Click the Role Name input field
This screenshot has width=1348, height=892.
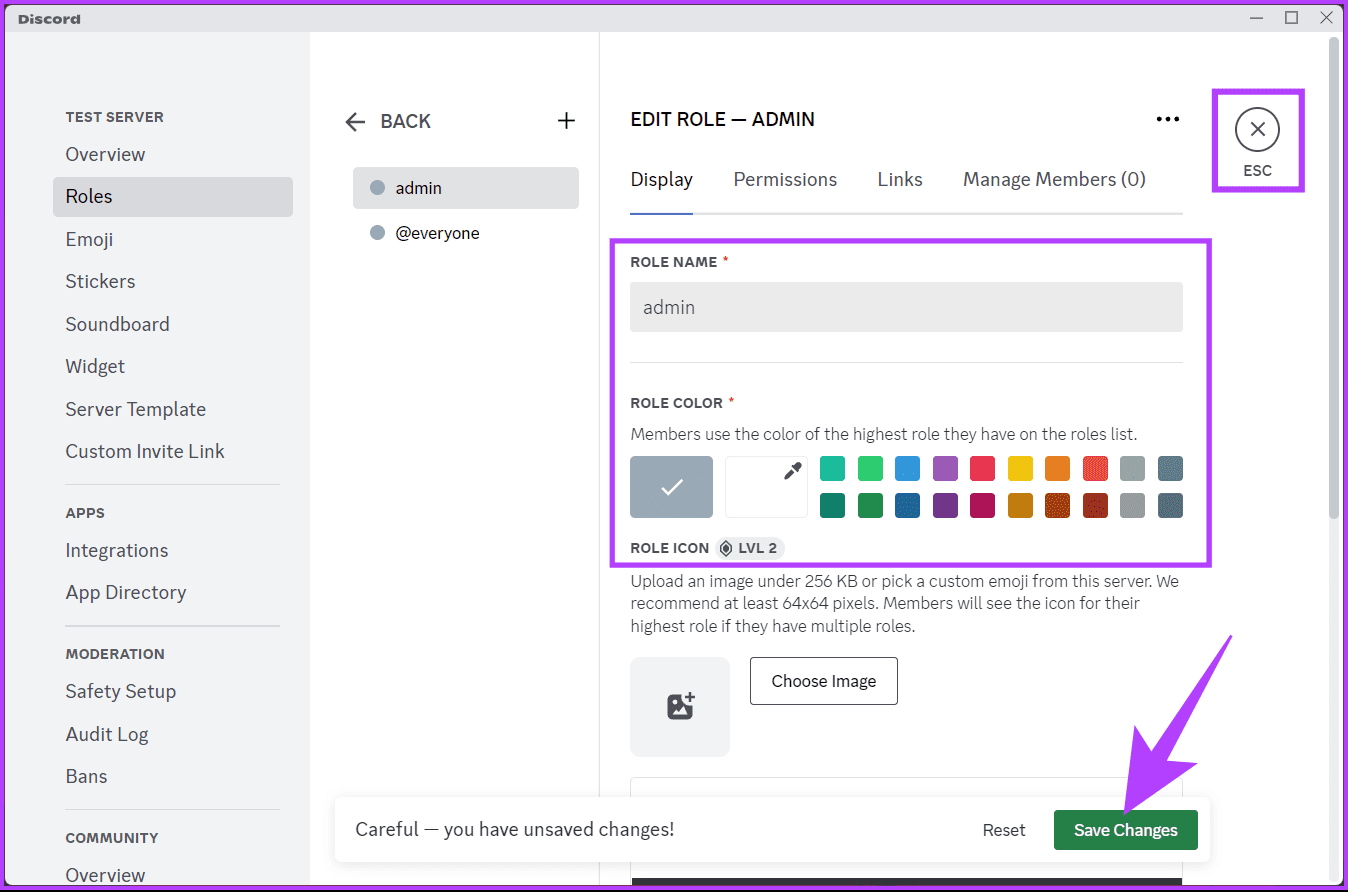(x=906, y=307)
